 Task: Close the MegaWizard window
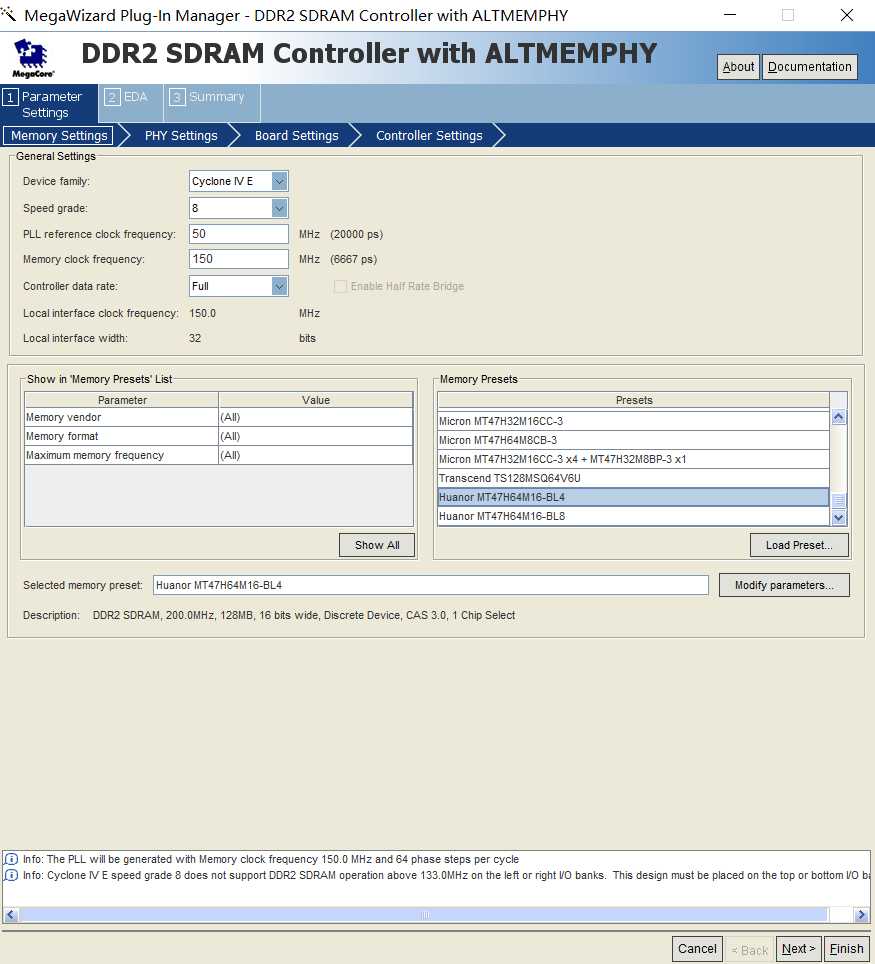pos(847,15)
